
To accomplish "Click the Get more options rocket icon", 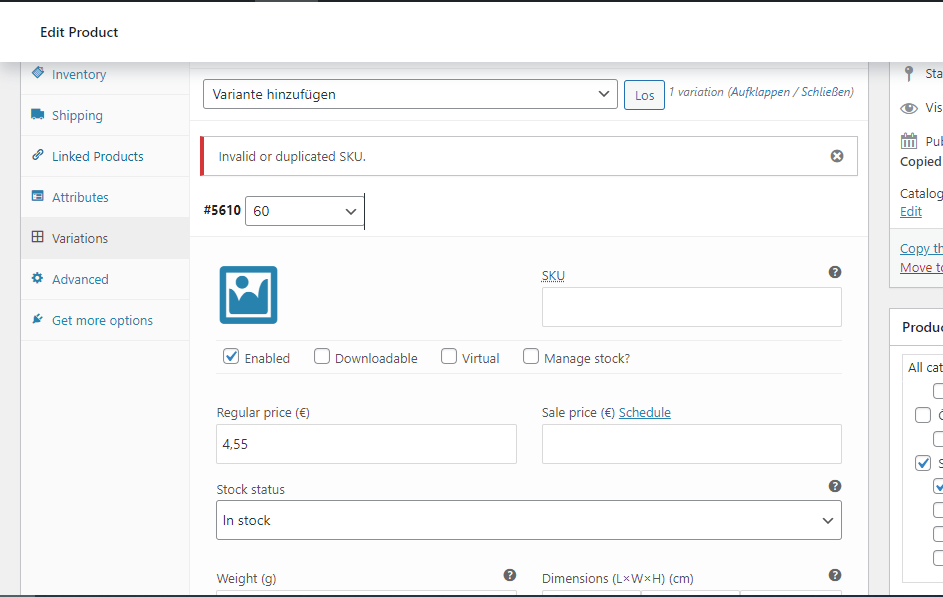I will [37, 319].
